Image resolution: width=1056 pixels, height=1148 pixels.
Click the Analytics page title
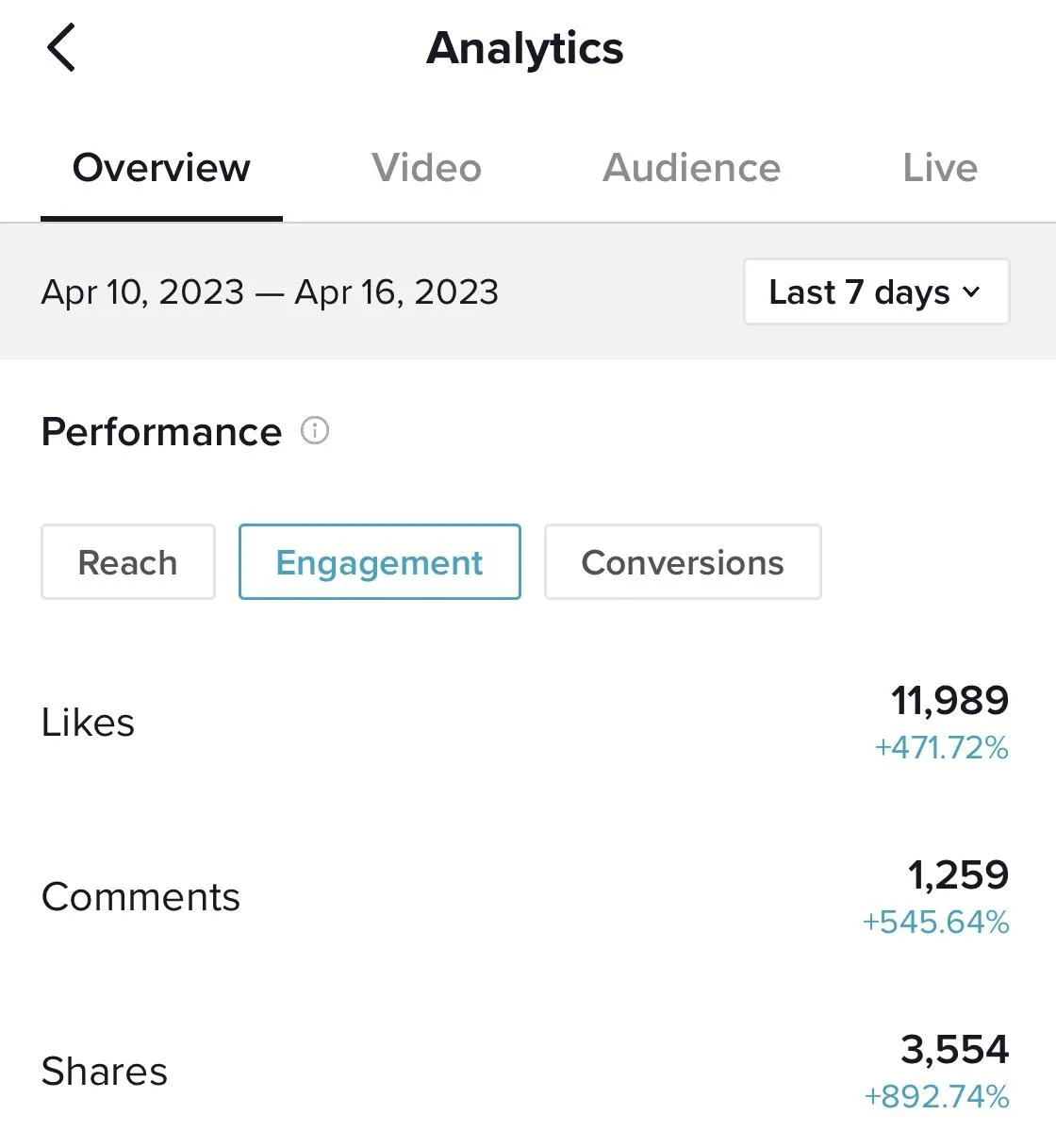pyautogui.click(x=525, y=48)
